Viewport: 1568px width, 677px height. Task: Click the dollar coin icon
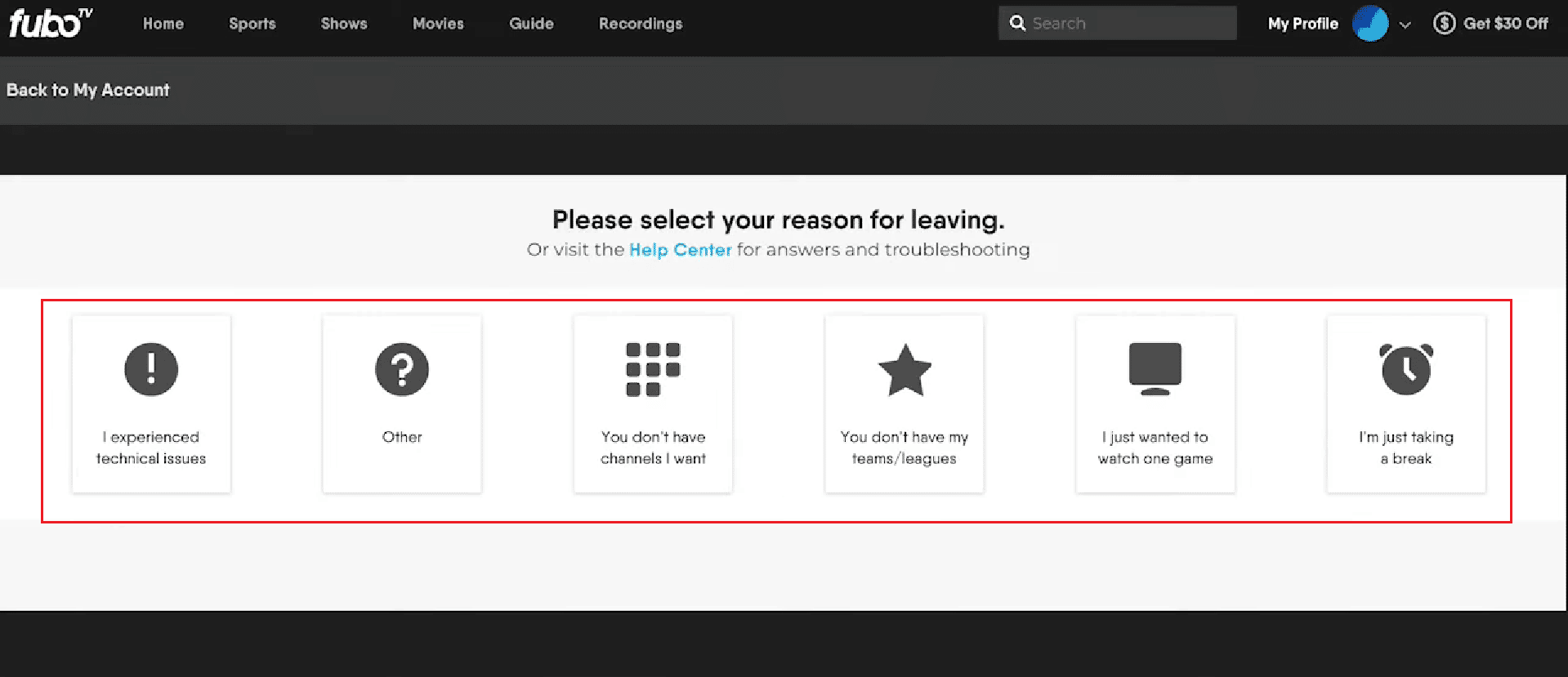(1444, 24)
